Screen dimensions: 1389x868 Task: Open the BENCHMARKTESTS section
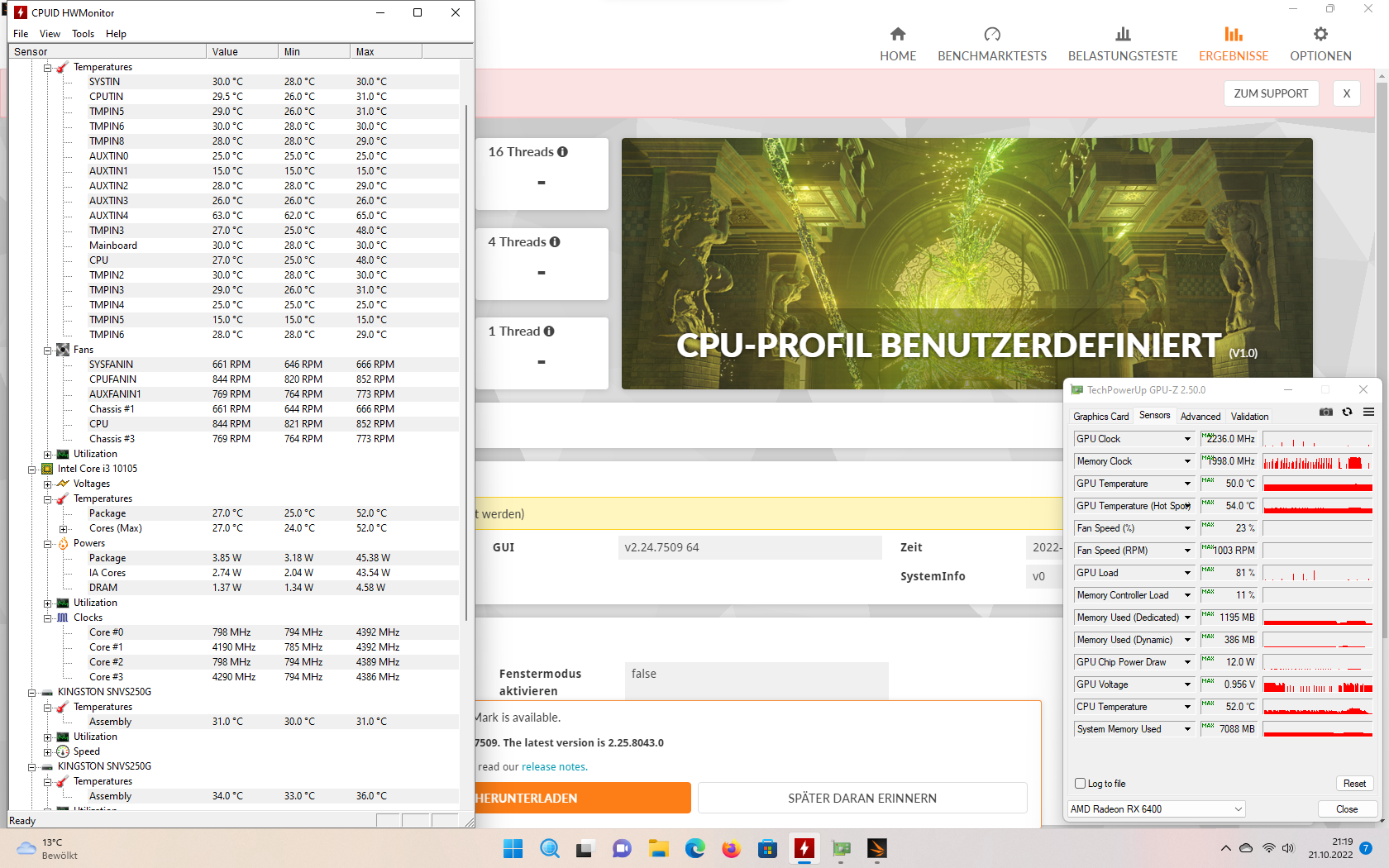(x=992, y=41)
